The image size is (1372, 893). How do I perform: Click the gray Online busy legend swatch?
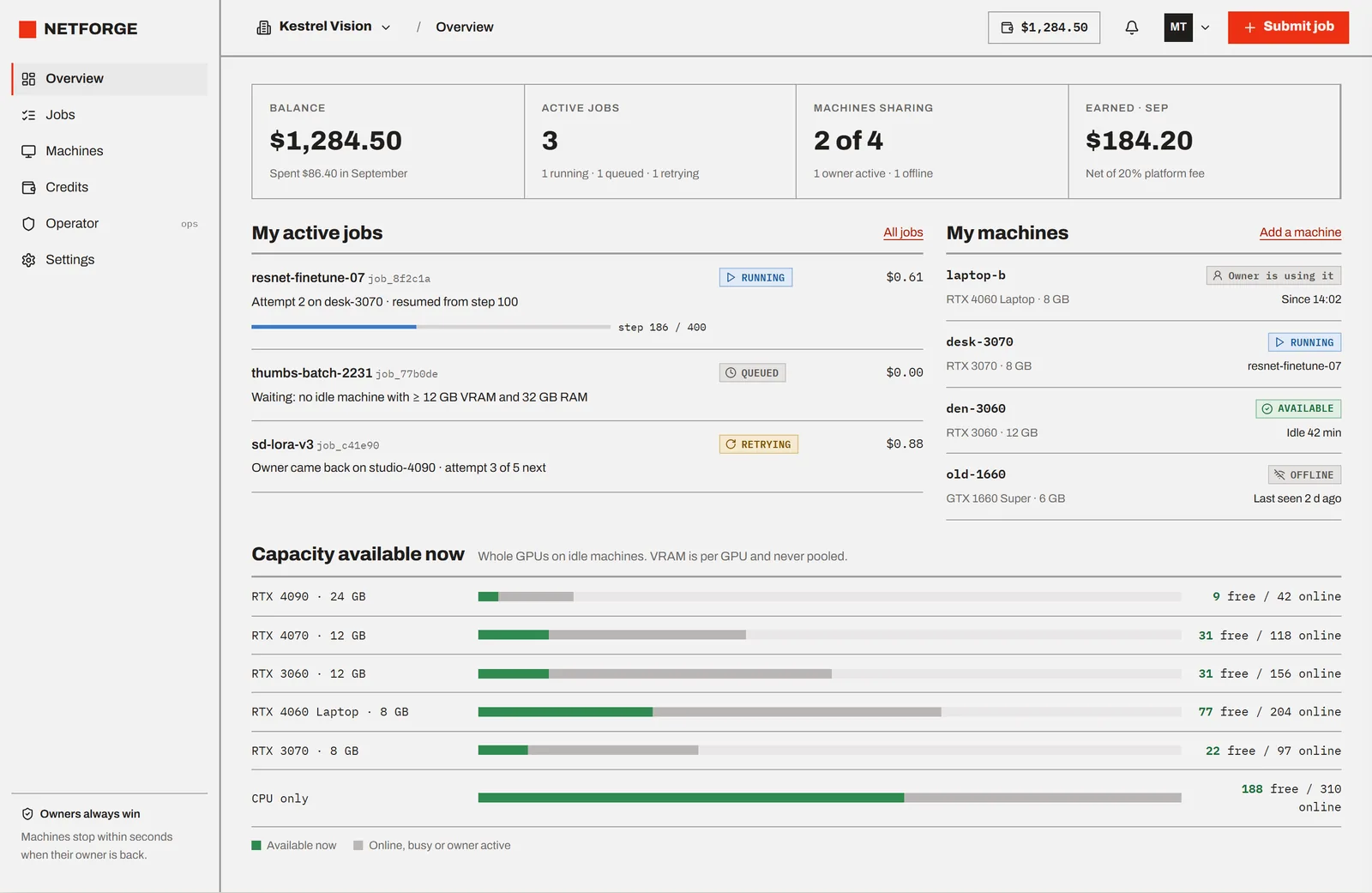click(x=358, y=846)
